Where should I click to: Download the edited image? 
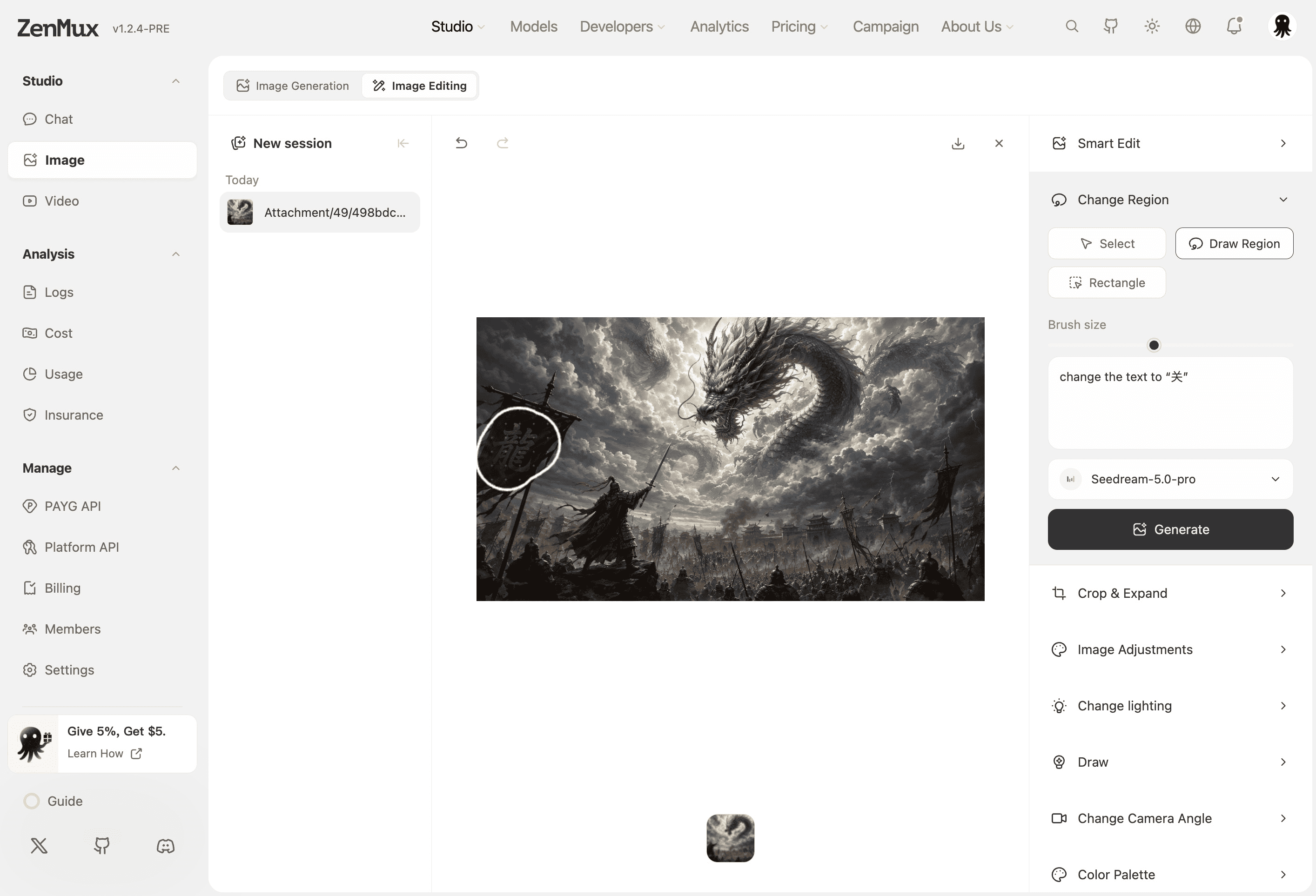pyautogui.click(x=958, y=143)
